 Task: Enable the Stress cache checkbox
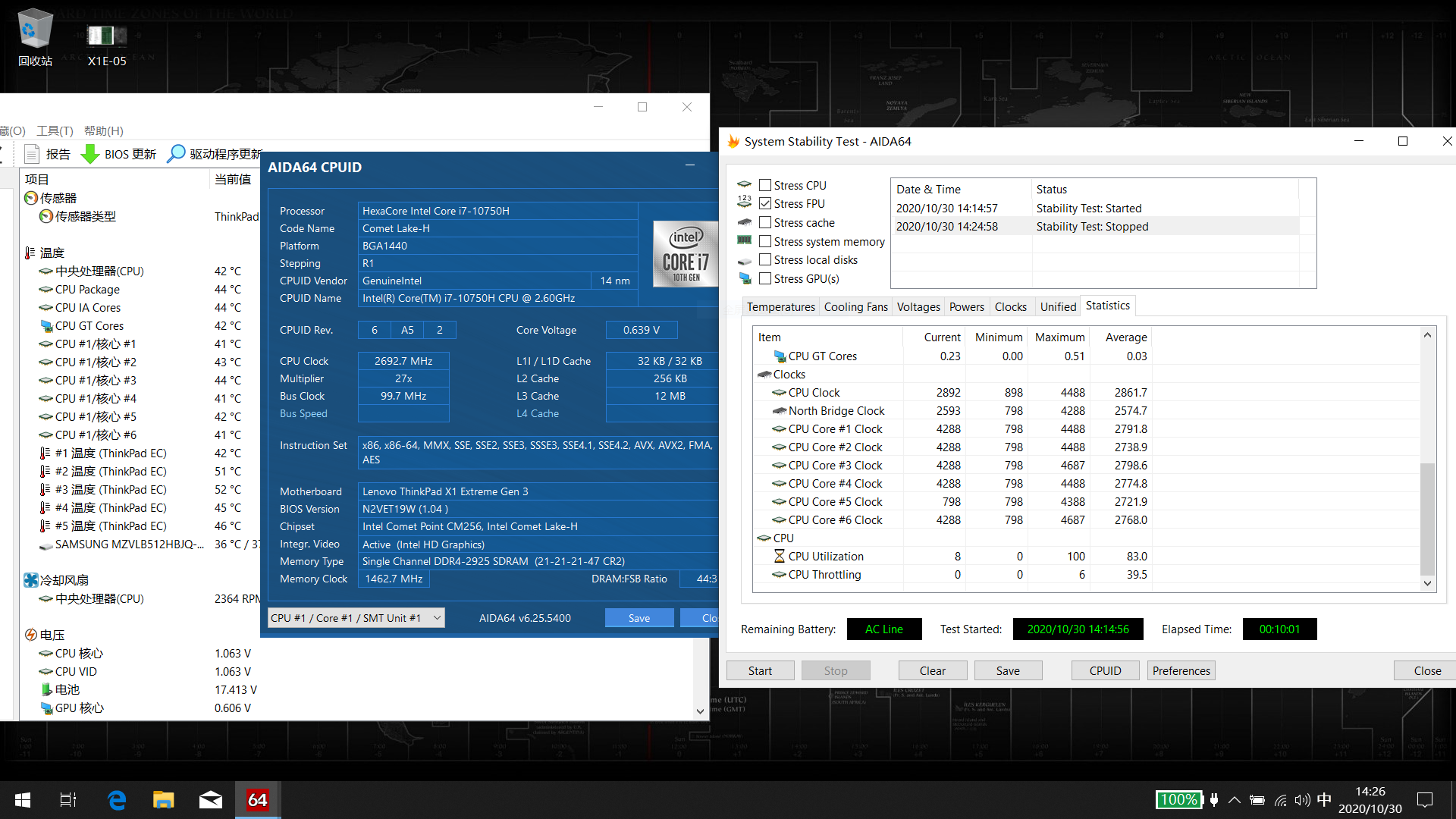(765, 222)
